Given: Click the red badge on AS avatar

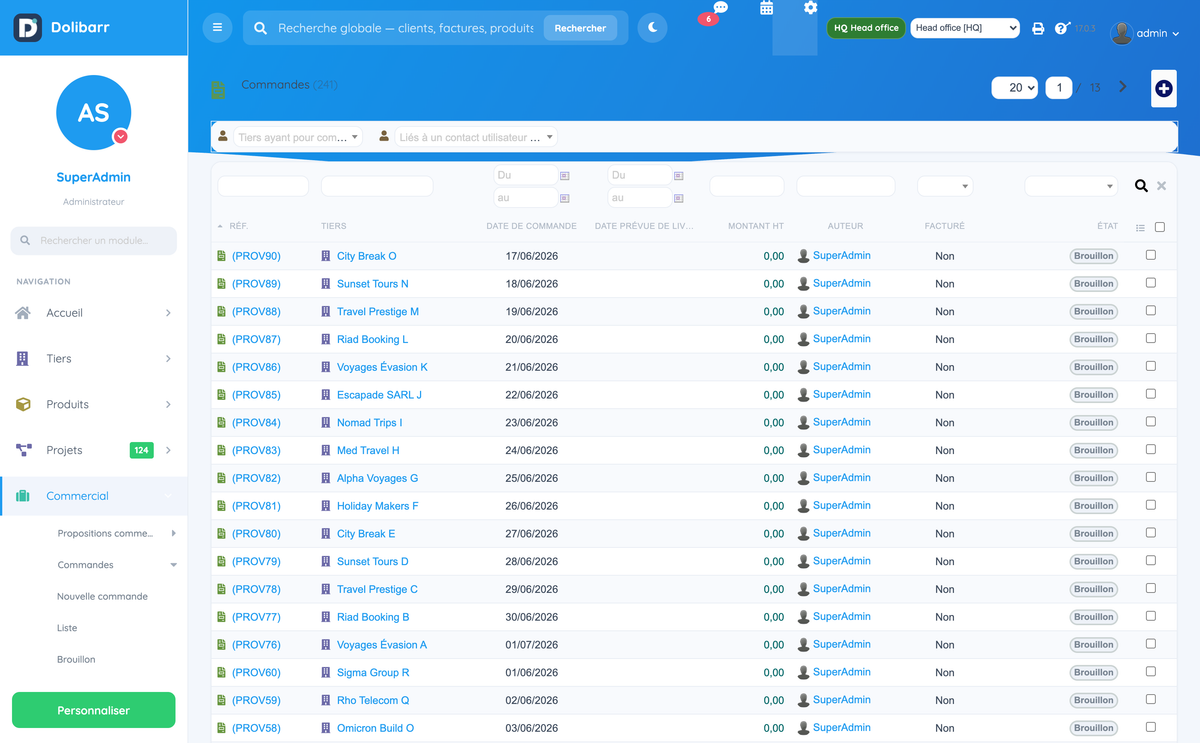Looking at the screenshot, I should coord(120,136).
